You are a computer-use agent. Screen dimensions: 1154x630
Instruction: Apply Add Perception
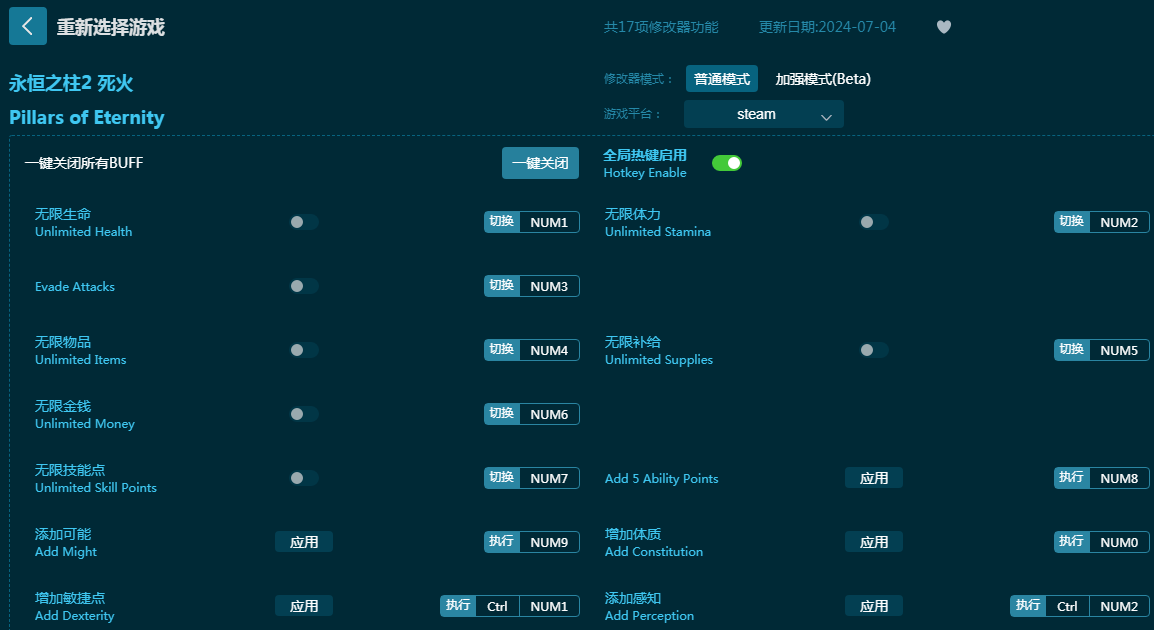(x=874, y=606)
